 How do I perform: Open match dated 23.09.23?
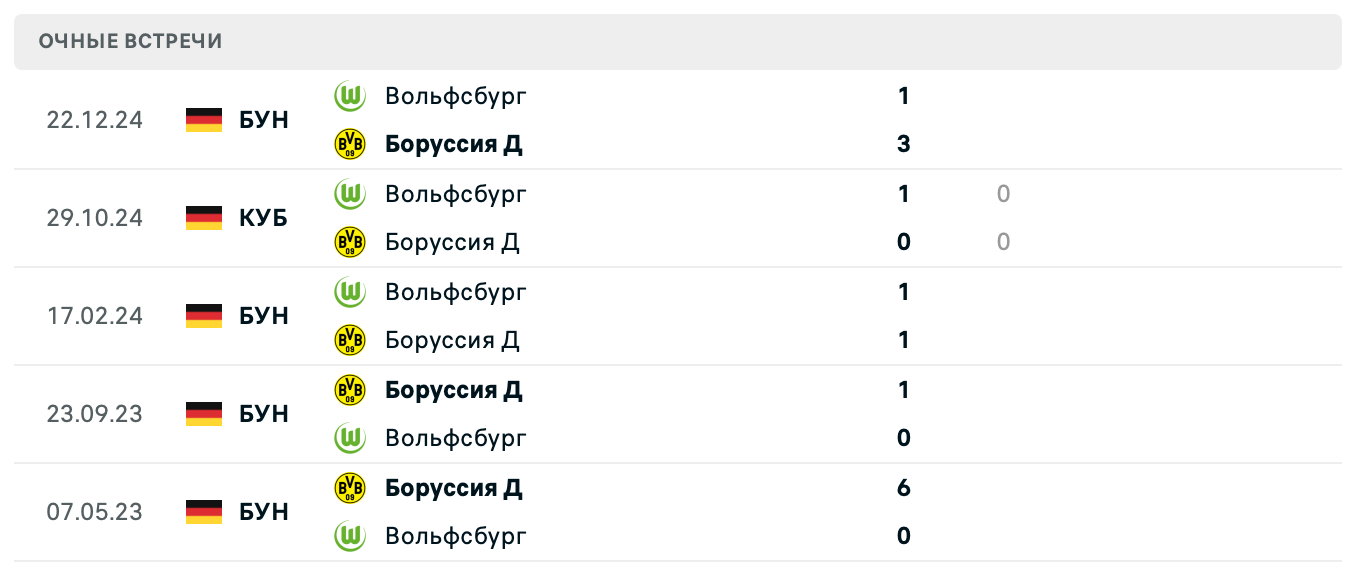pos(95,414)
